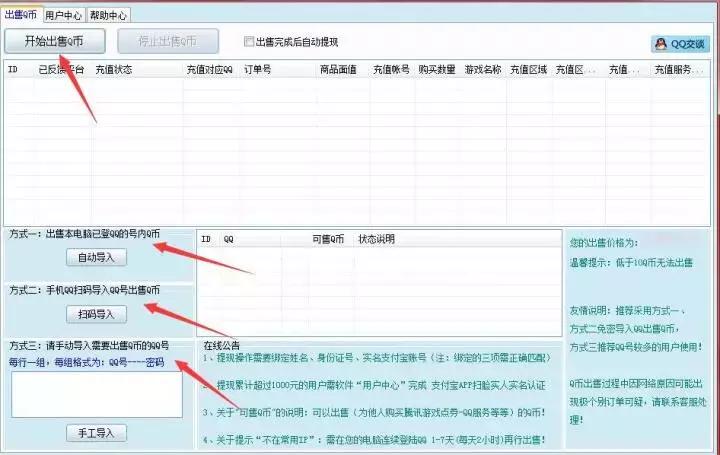Sort orders by 已反馈平台 column header
Viewport: 720px width, 455px height.
tap(61, 70)
